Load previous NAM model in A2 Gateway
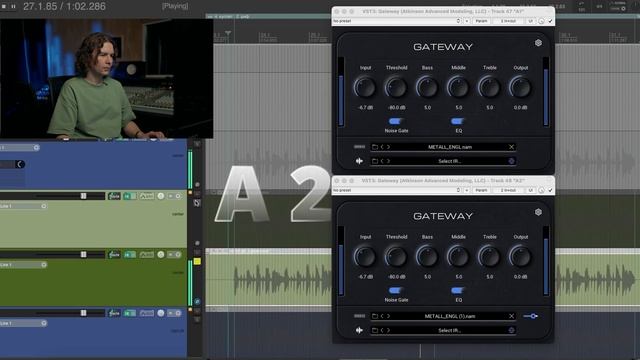Screen dimensions: 640x360 (382, 316)
